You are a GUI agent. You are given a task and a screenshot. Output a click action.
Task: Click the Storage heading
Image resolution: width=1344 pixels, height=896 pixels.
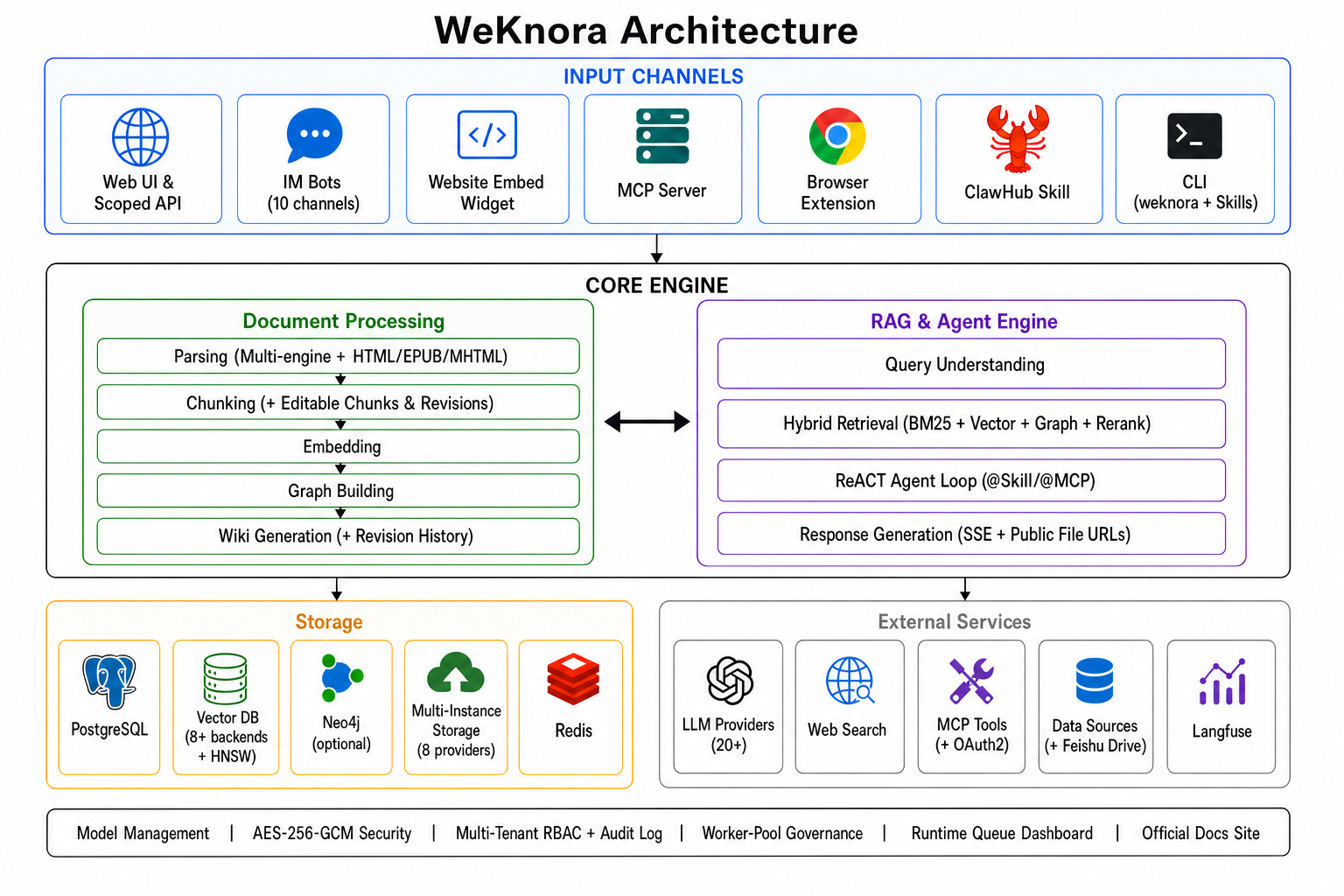[x=329, y=622]
